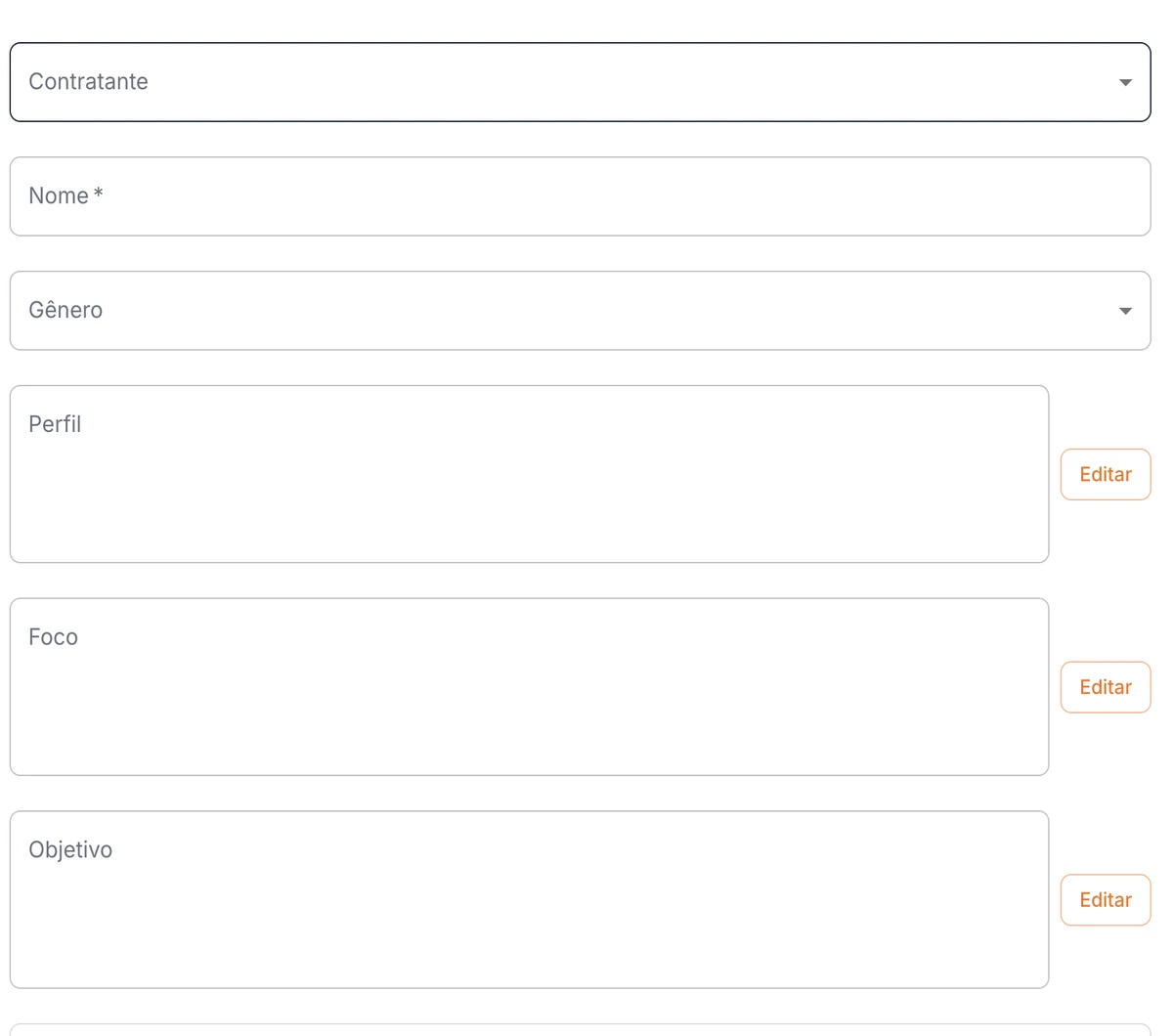
Task: Click the "Gênero" placeholder label text
Action: pos(65,311)
